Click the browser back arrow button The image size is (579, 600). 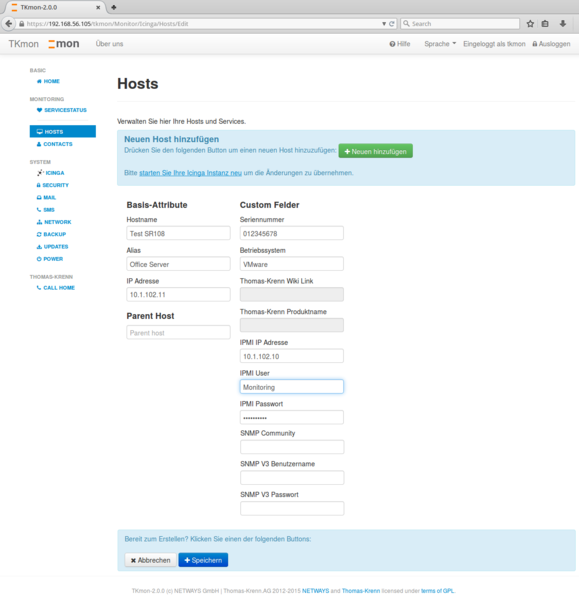[x=8, y=23]
